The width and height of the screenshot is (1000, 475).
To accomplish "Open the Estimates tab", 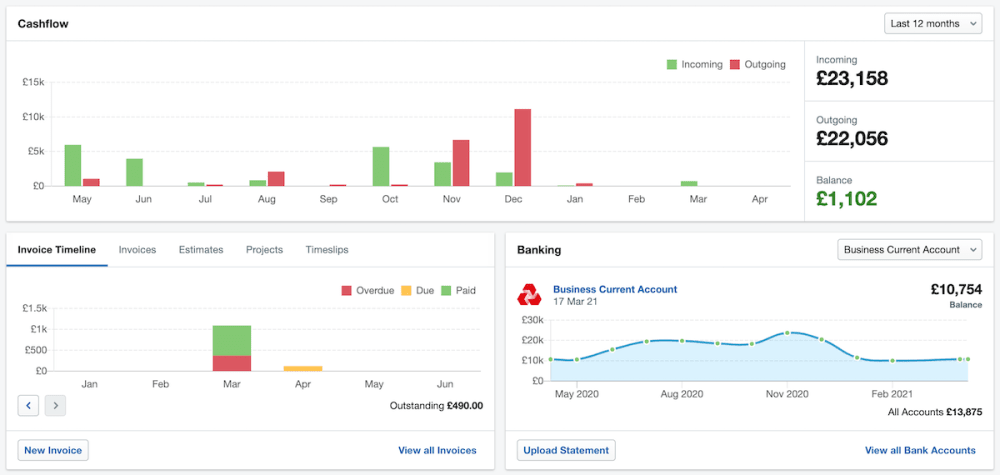I will tap(200, 250).
